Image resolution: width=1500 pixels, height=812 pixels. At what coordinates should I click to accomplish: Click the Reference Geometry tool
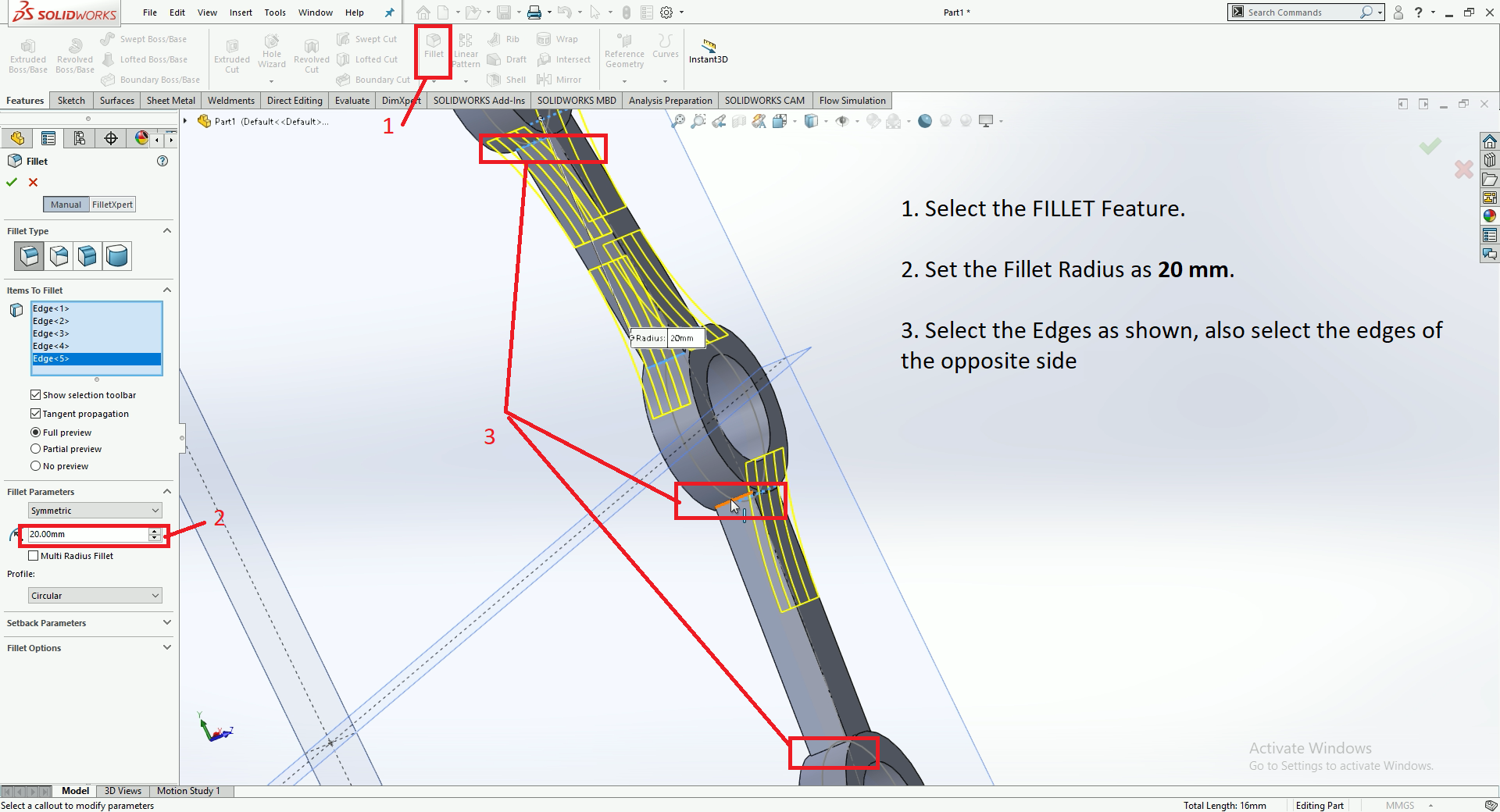click(624, 51)
